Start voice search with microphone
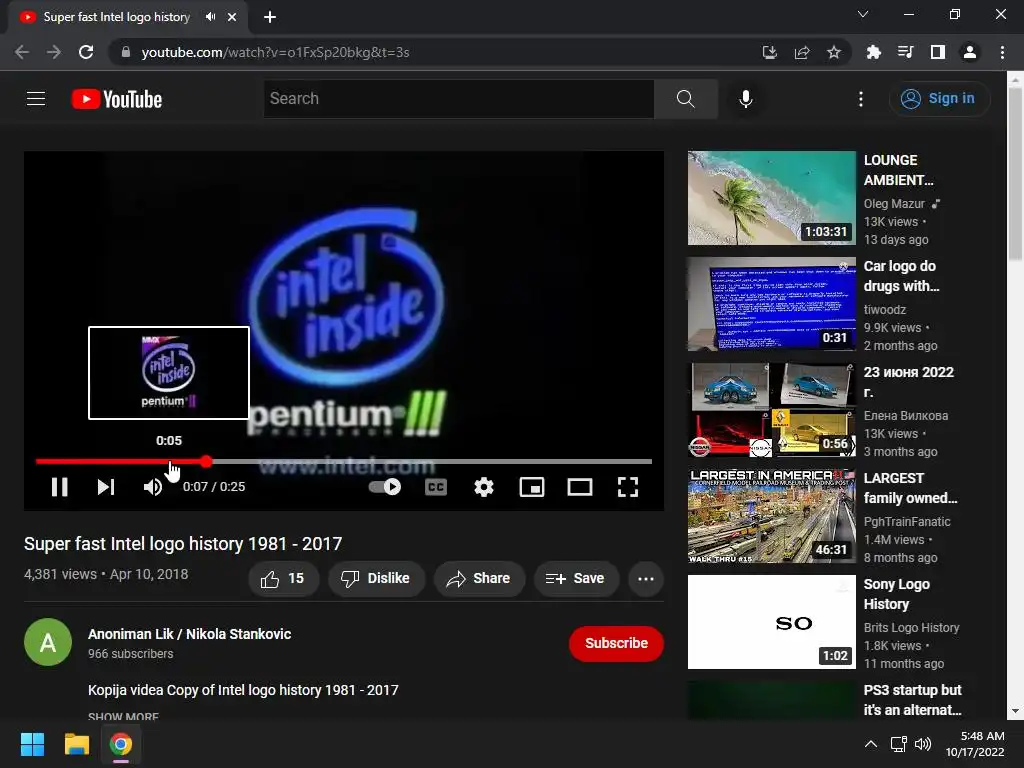This screenshot has height=768, width=1024. (746, 99)
